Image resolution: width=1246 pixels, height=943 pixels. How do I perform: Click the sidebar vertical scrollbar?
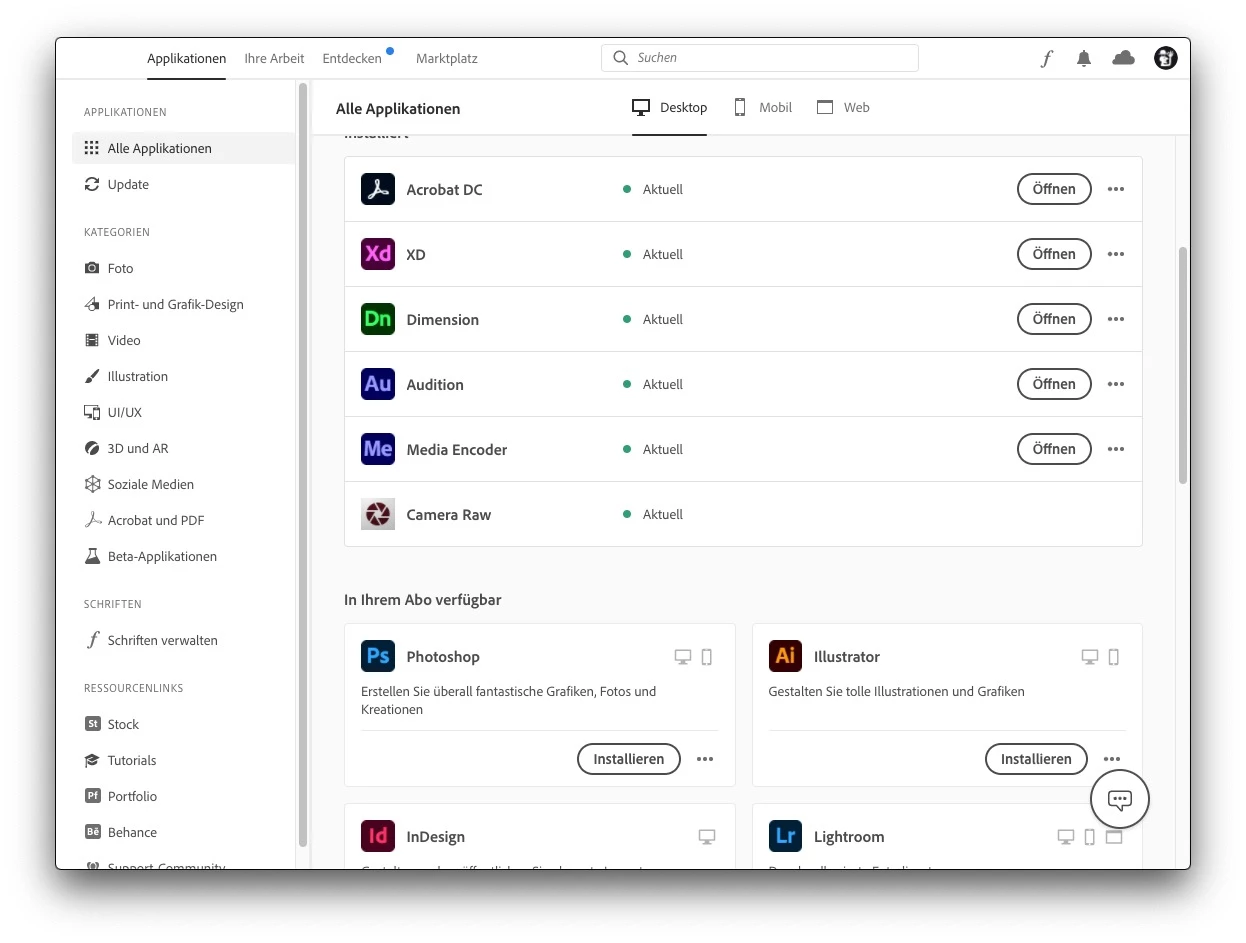click(303, 465)
